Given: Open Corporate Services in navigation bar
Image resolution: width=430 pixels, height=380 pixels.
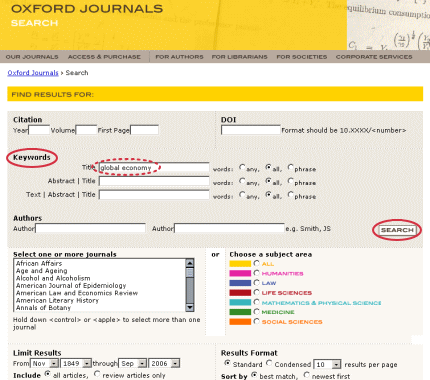Looking at the screenshot, I should pos(374,57).
